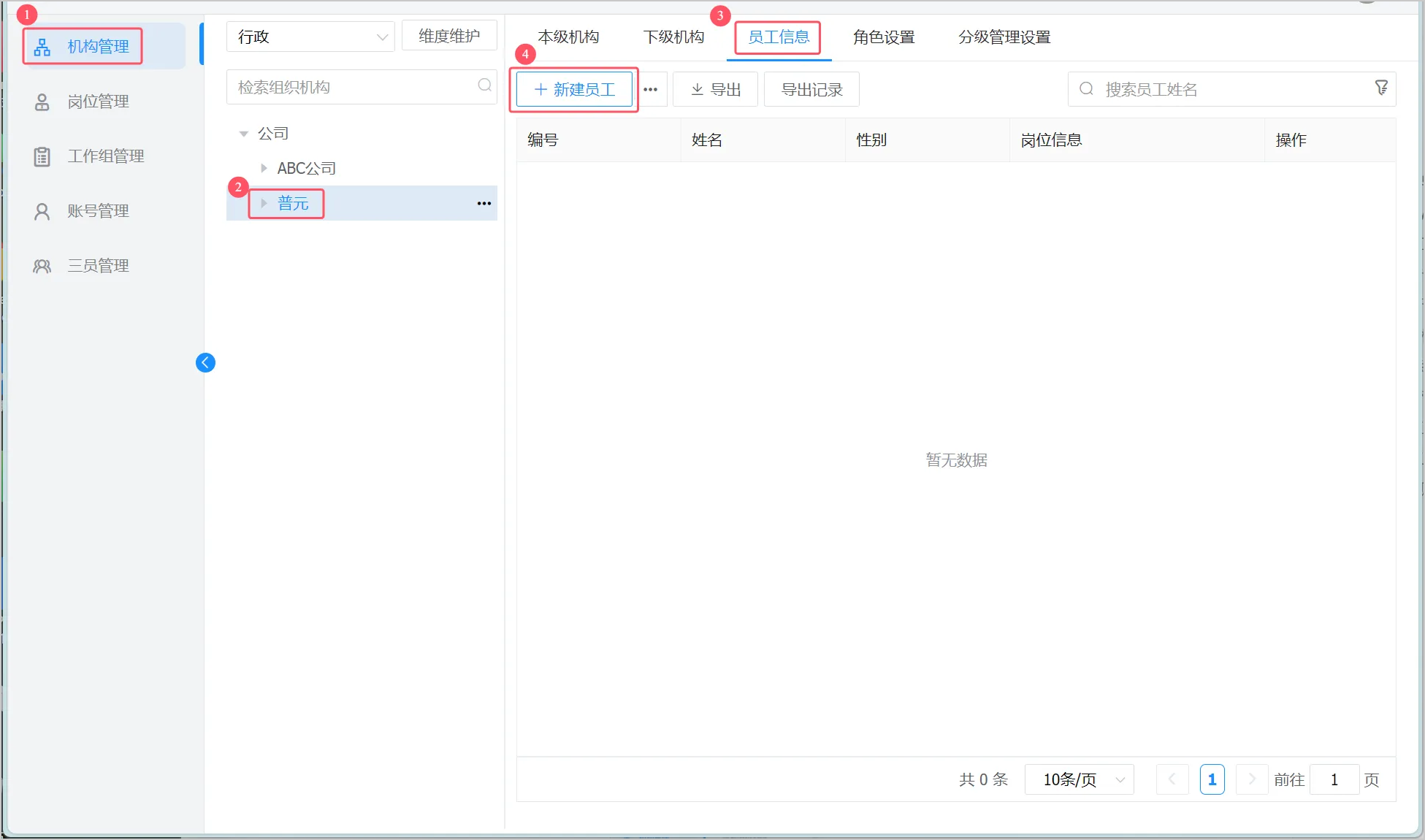Open the 10条/页 page size dropdown
The height and width of the screenshot is (840, 1425).
(1079, 779)
